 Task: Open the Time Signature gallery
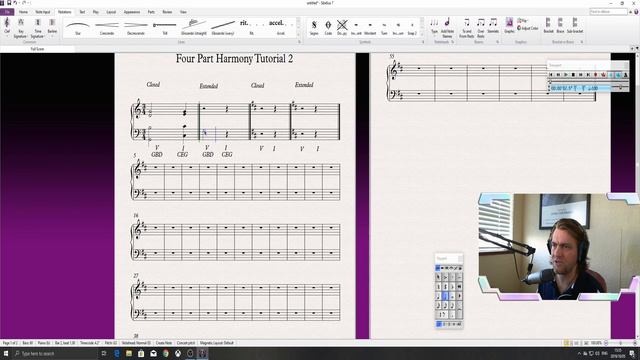click(38, 28)
